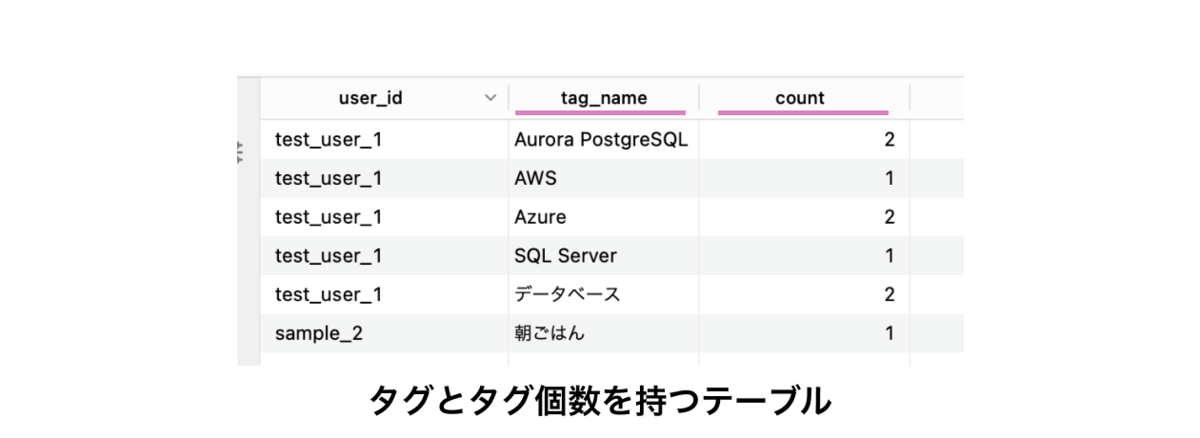Select the sample_2 user_id cell

click(x=385, y=334)
